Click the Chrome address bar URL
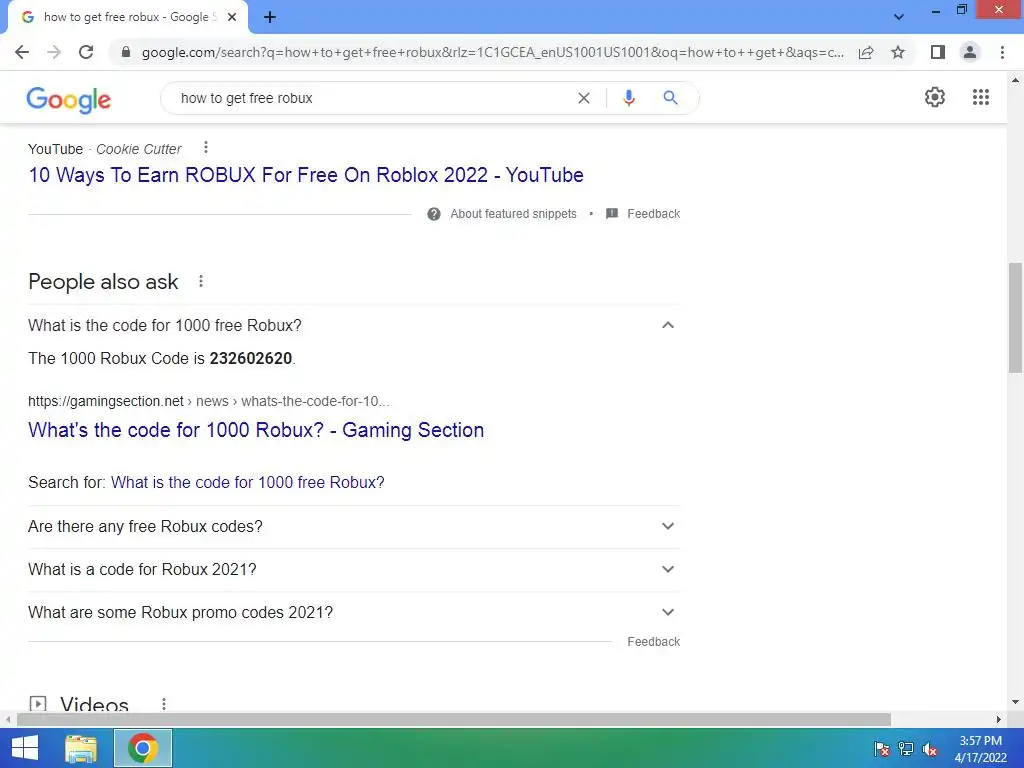Viewport: 1024px width, 768px height. point(492,52)
